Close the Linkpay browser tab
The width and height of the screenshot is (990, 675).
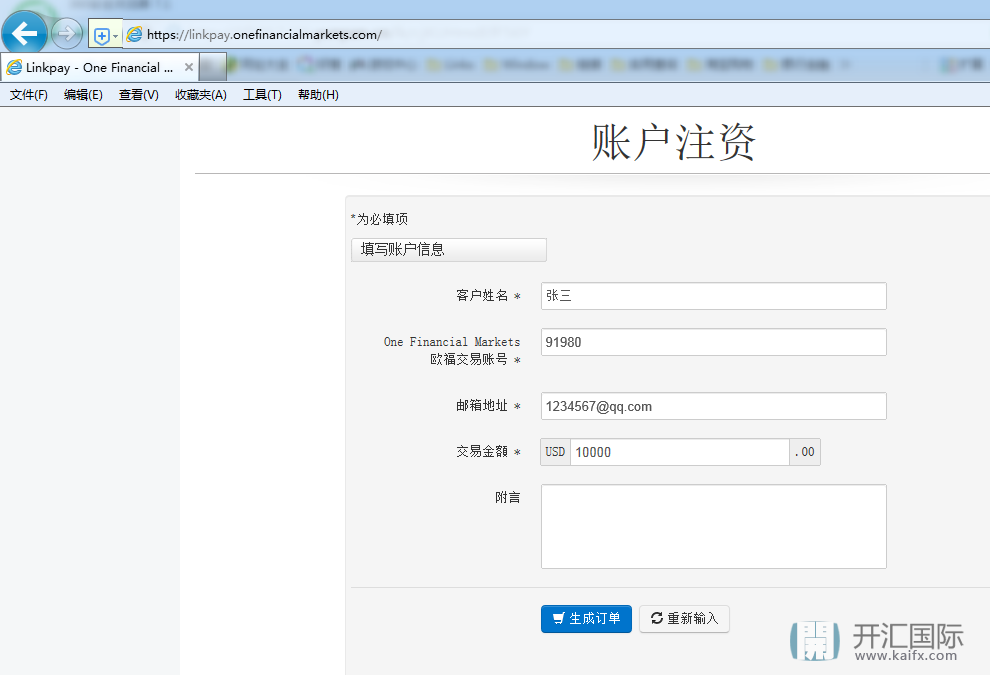[x=189, y=67]
